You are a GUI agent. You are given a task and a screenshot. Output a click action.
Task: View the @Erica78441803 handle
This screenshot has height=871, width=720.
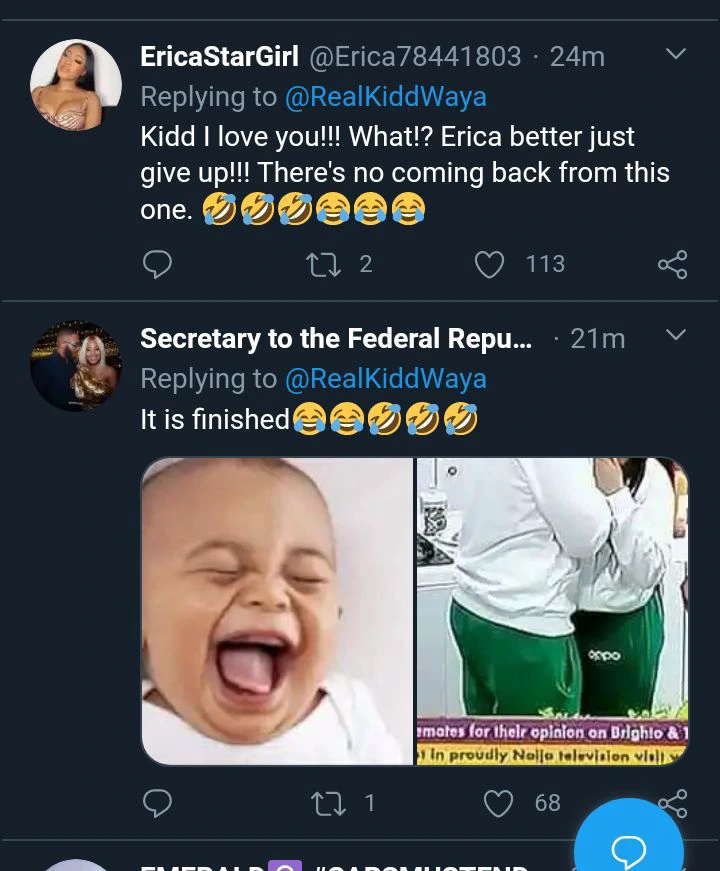tap(415, 57)
